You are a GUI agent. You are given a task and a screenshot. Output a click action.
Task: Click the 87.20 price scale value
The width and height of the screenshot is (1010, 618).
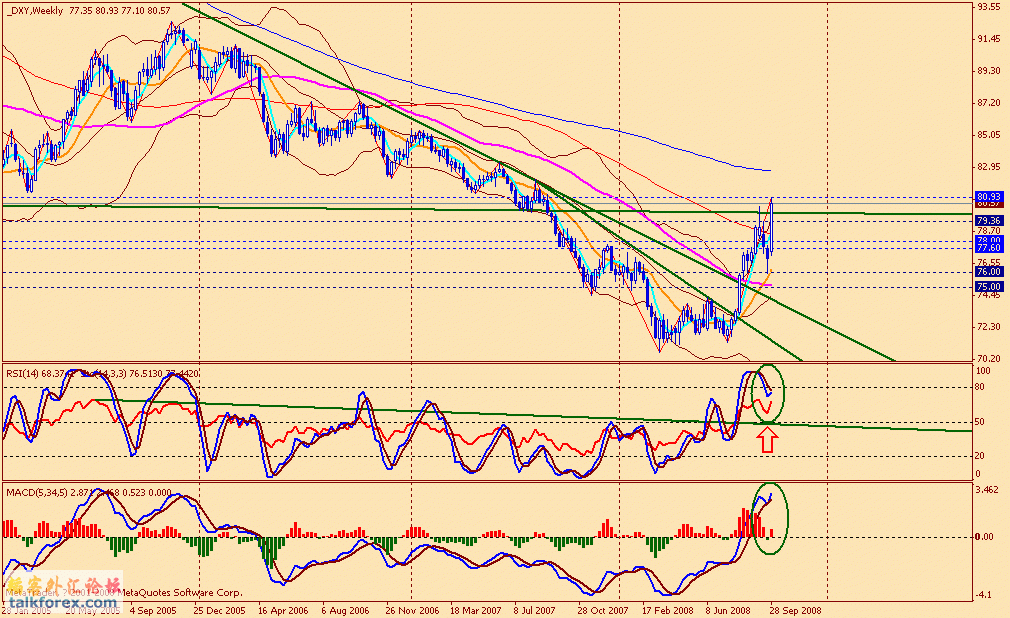[989, 102]
